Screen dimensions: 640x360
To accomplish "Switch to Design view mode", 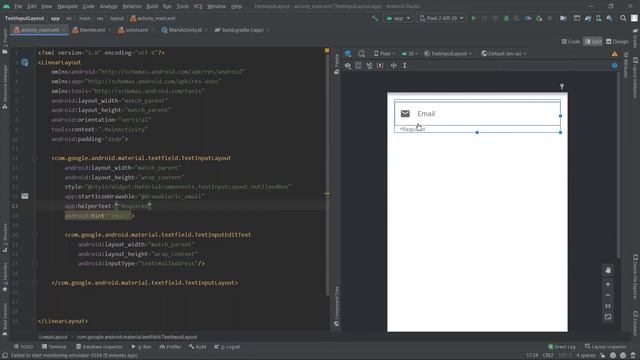I will 617,42.
